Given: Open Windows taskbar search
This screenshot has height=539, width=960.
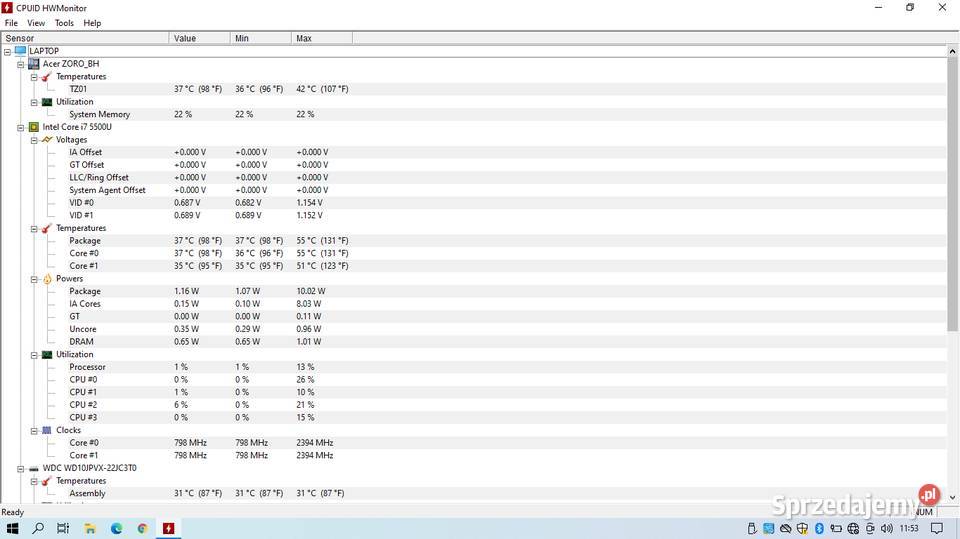Looking at the screenshot, I should [x=38, y=528].
